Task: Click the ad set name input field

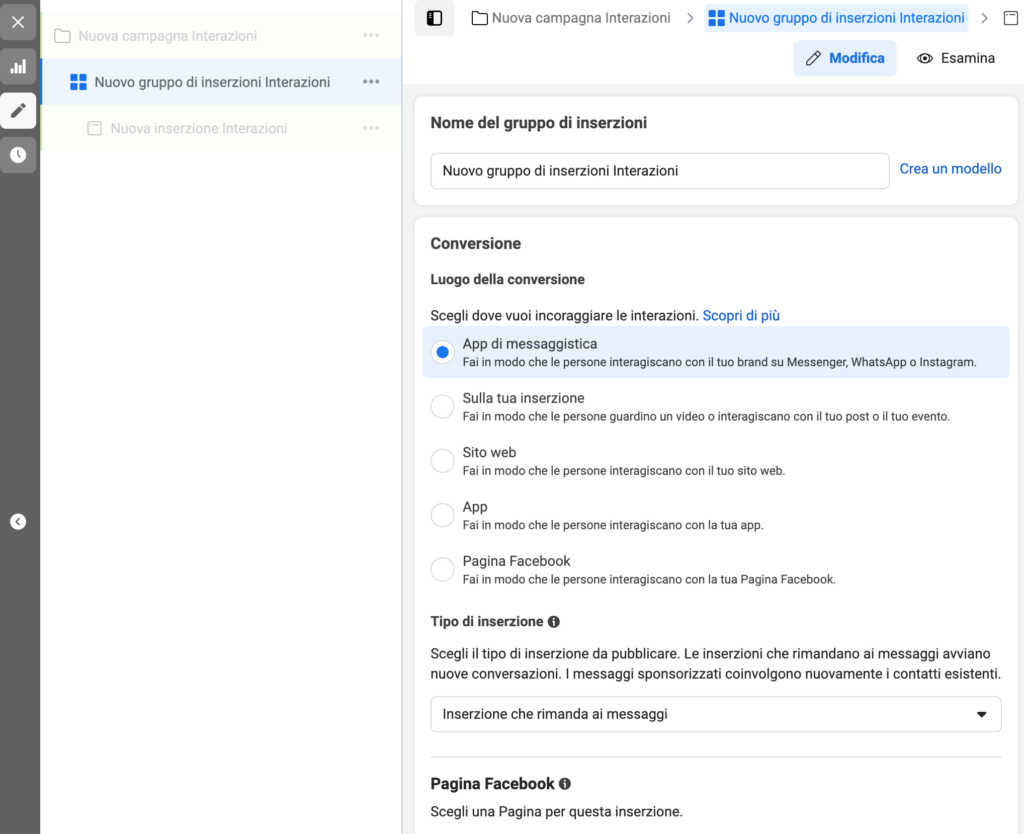Action: pos(659,171)
